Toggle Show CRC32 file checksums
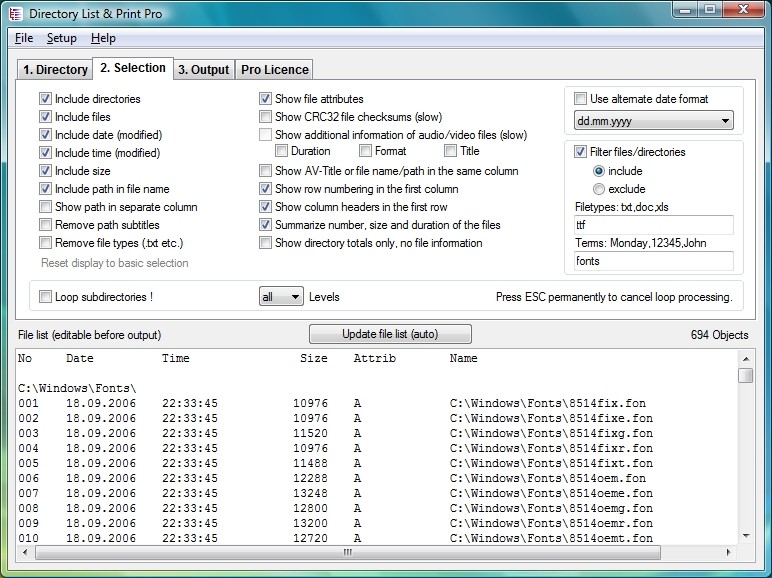This screenshot has width=772, height=578. 266,117
